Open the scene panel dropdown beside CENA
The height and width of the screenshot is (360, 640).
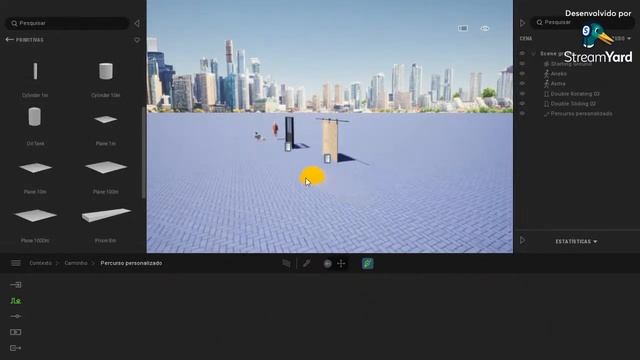(x=623, y=38)
